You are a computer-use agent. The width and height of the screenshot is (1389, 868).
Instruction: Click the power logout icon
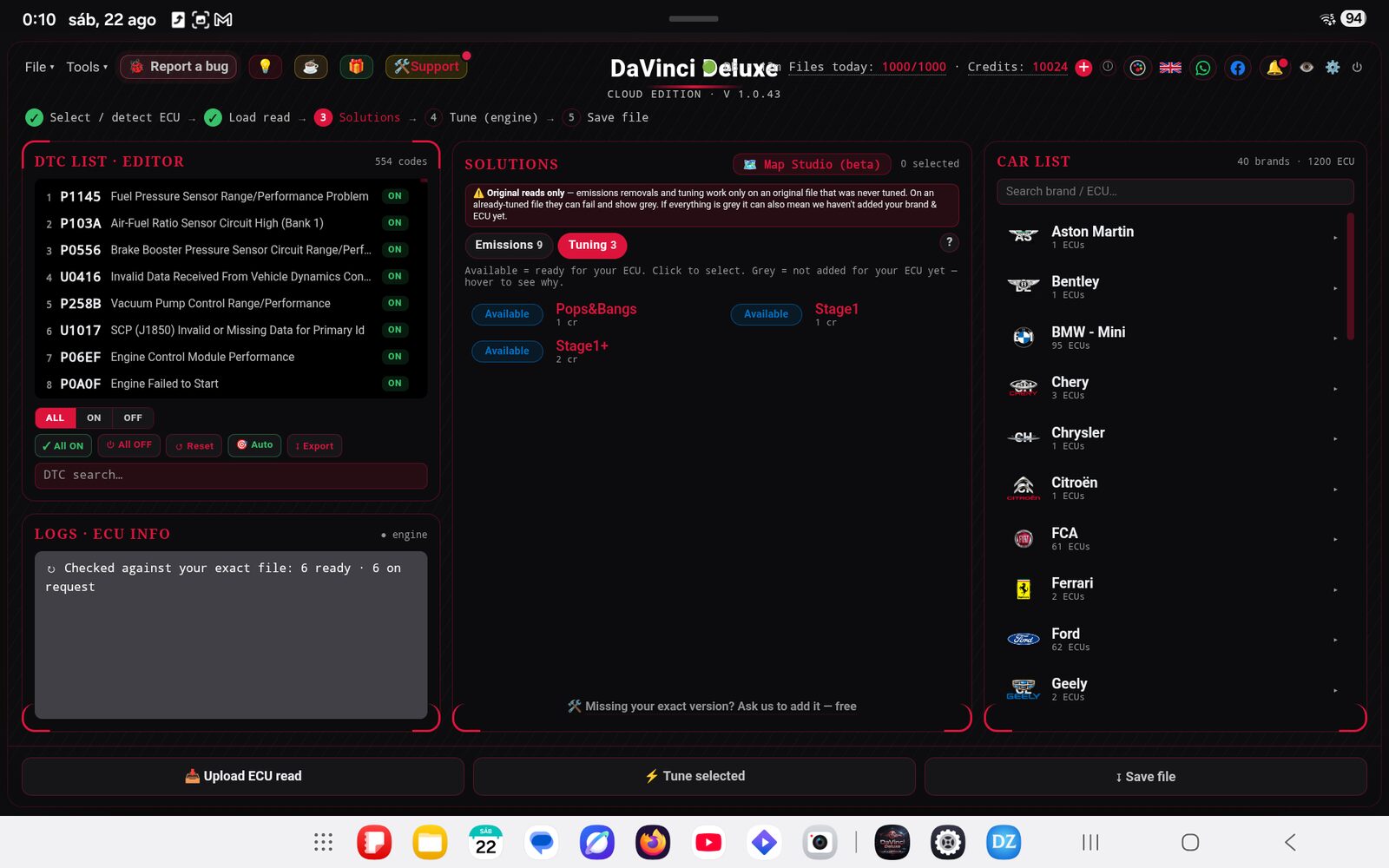[x=1357, y=67]
